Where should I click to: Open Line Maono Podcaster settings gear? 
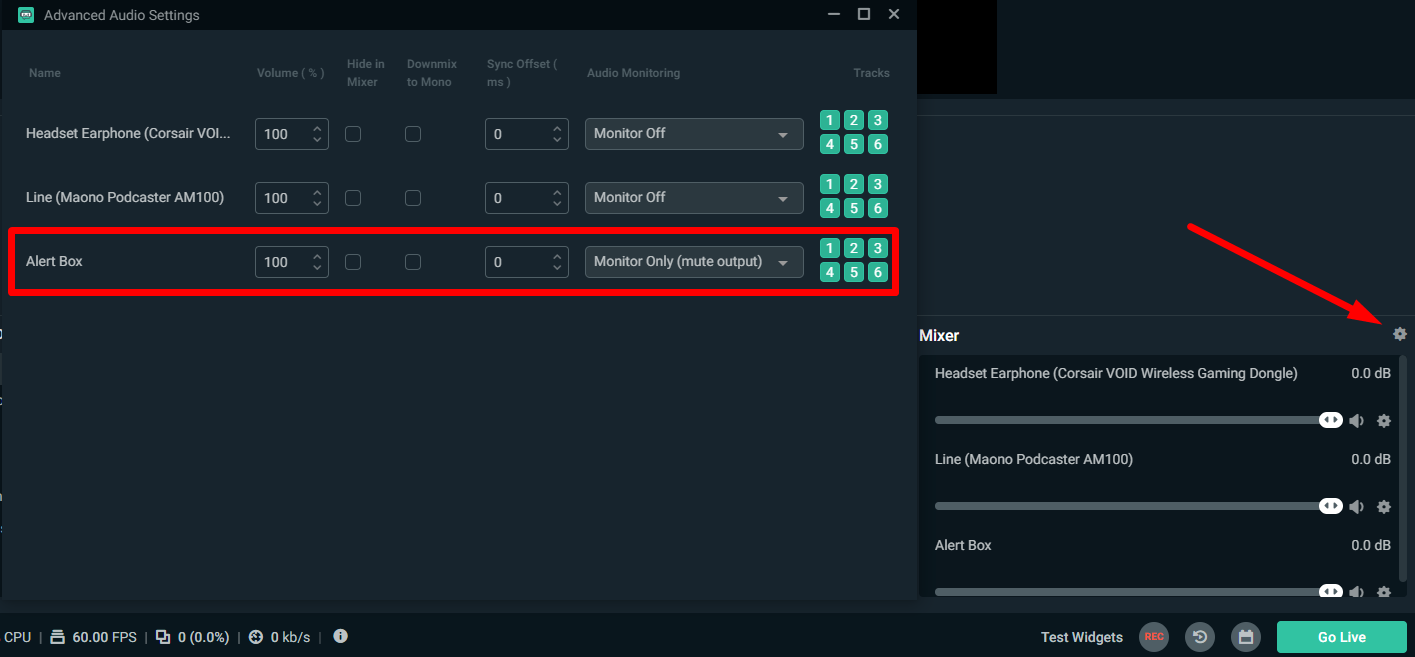pos(1384,507)
